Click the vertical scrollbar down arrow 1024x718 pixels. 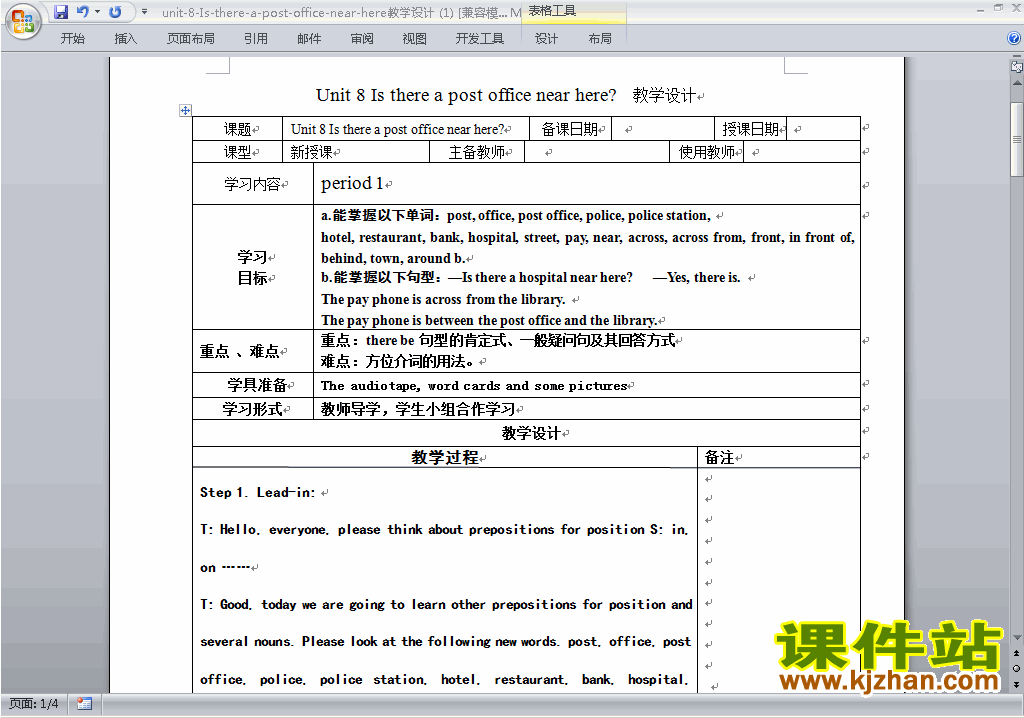click(1016, 638)
